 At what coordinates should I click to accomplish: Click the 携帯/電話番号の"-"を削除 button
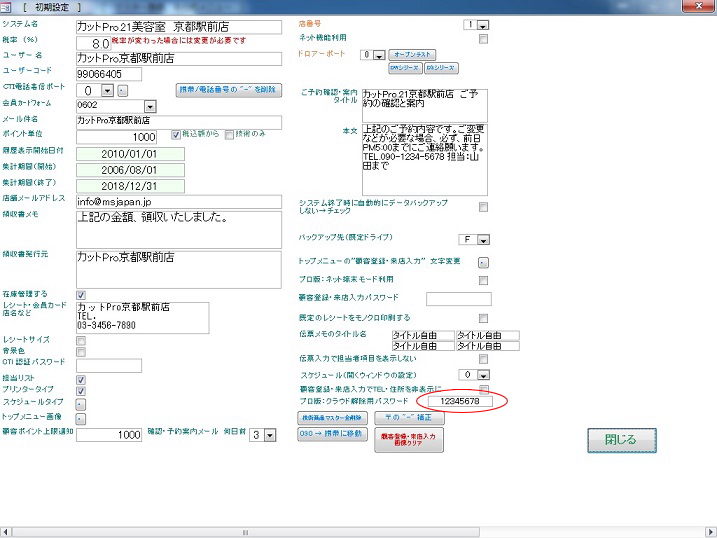(x=228, y=90)
